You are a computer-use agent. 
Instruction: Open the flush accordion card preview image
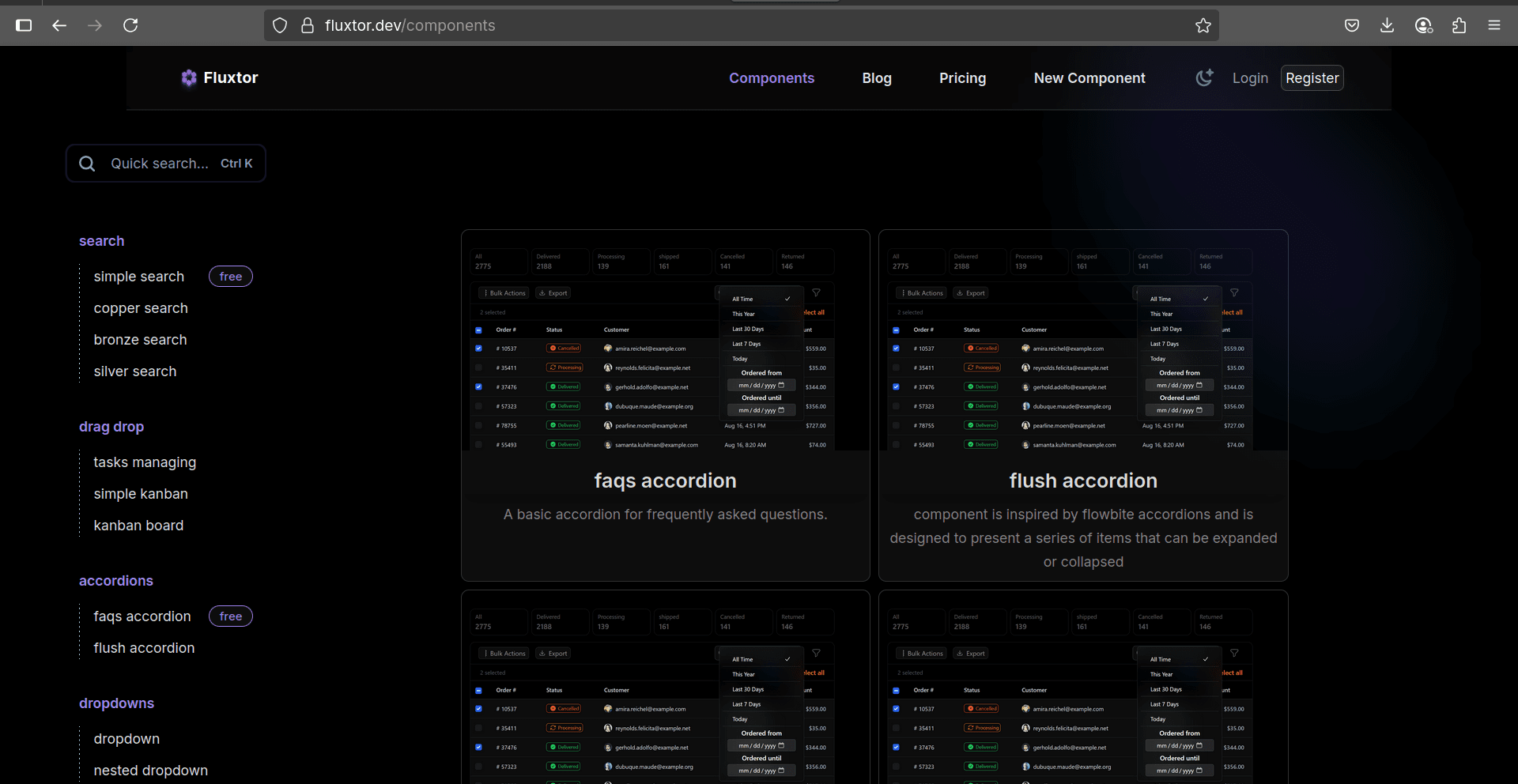[x=1083, y=341]
